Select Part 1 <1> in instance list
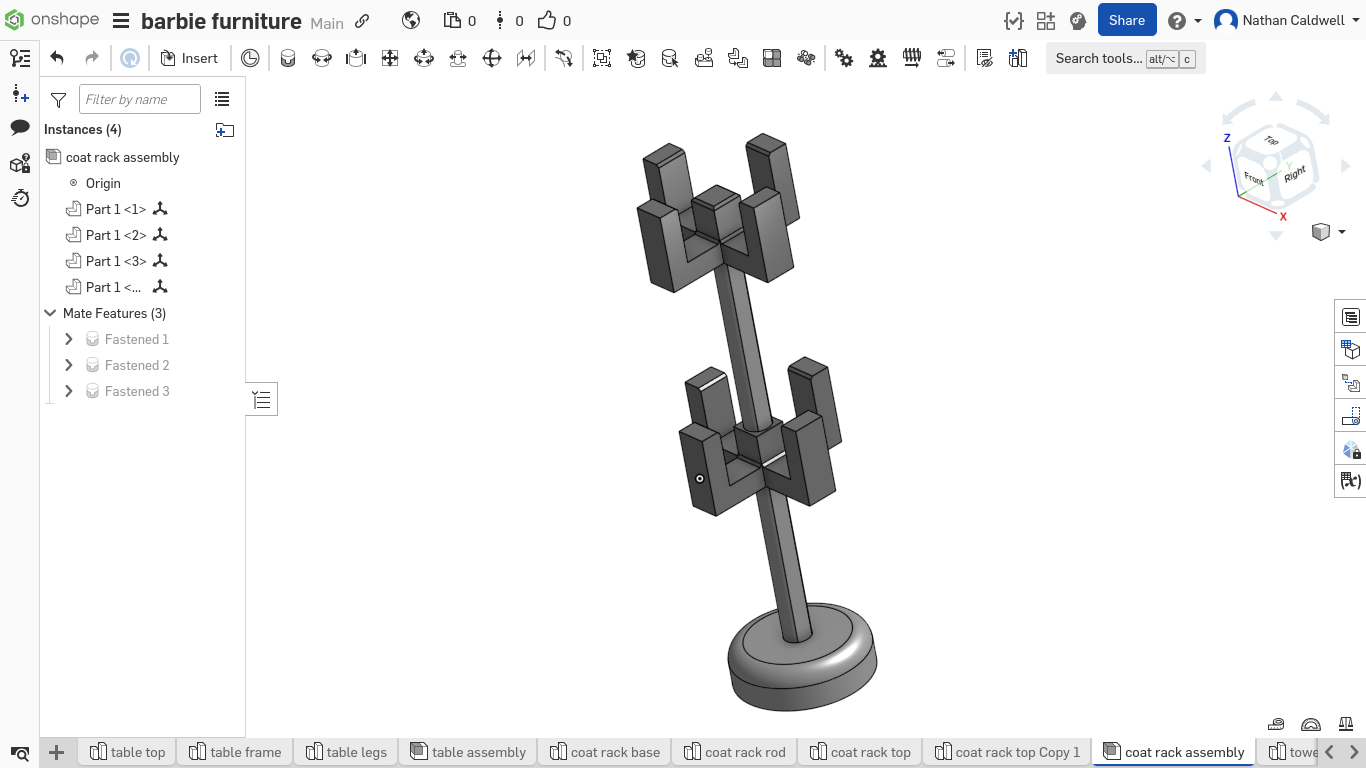 tap(116, 209)
